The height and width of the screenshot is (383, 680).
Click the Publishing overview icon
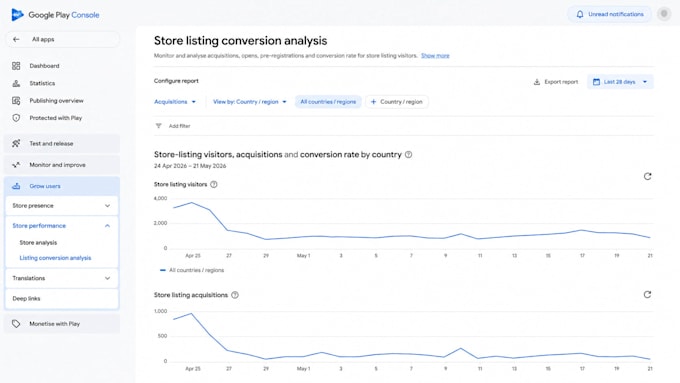click(16, 101)
